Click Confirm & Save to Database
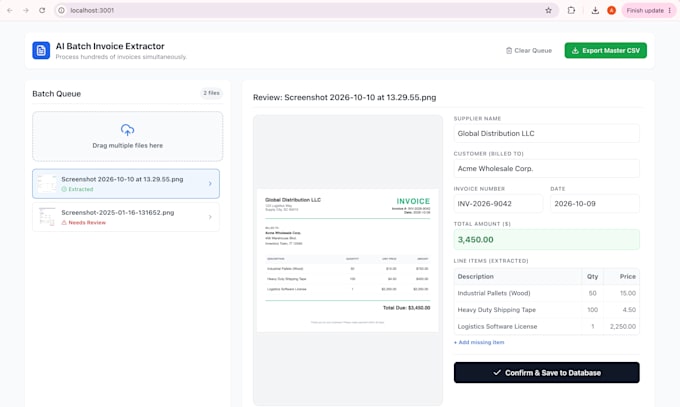This screenshot has width=680, height=407. [x=546, y=373]
